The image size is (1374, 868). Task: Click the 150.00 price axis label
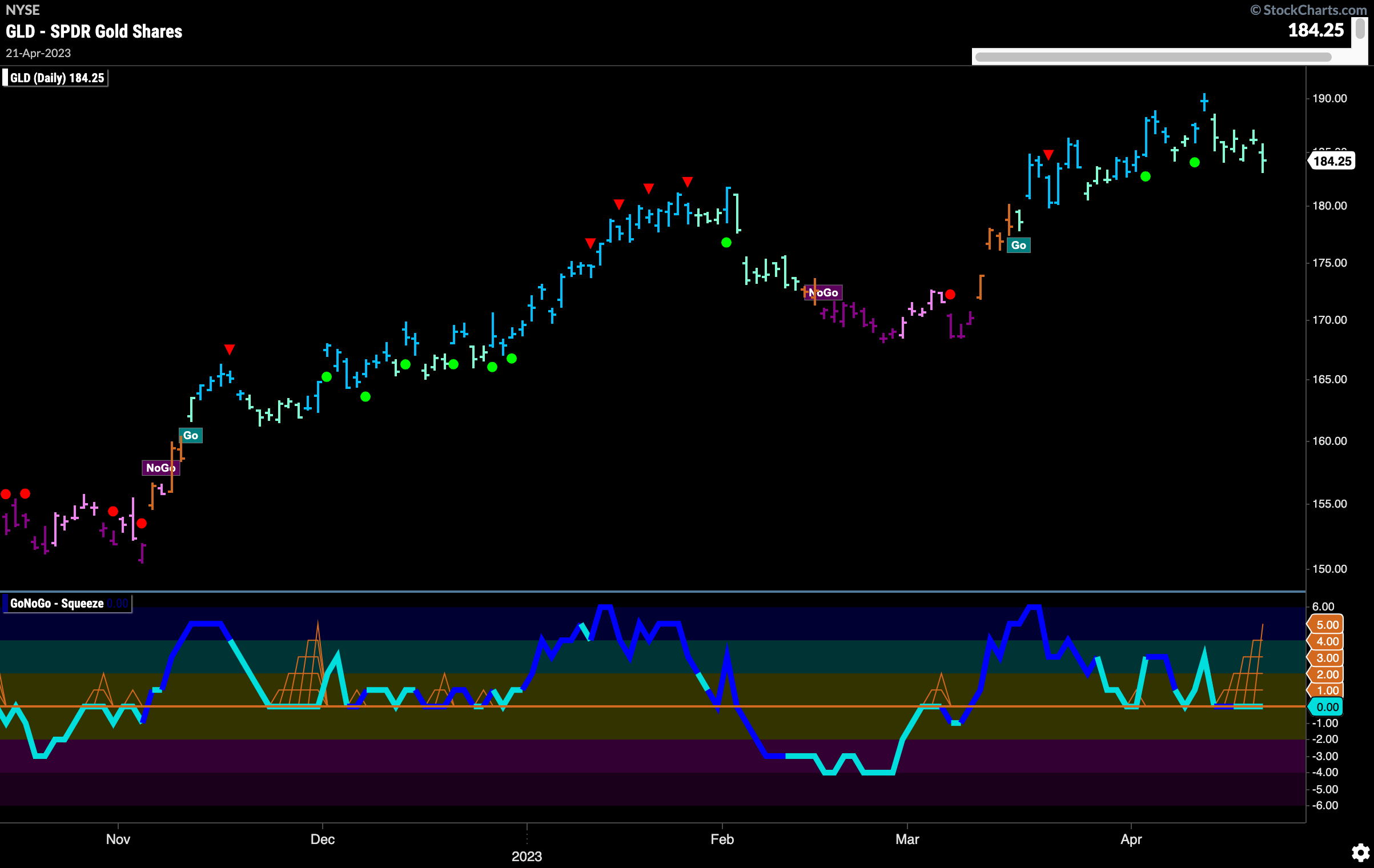[1329, 569]
